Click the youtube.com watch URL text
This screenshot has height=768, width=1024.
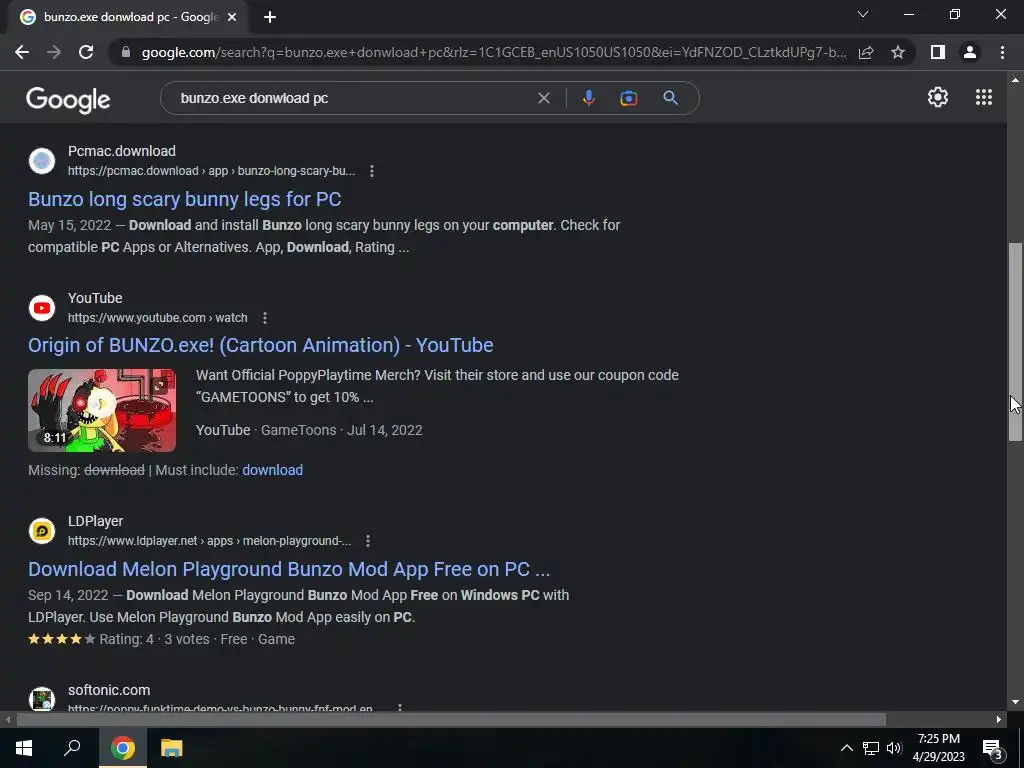pos(157,318)
